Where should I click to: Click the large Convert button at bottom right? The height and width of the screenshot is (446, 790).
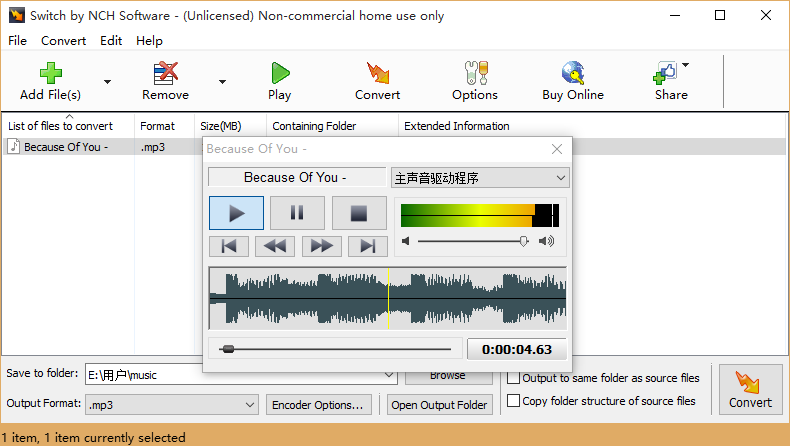click(750, 390)
